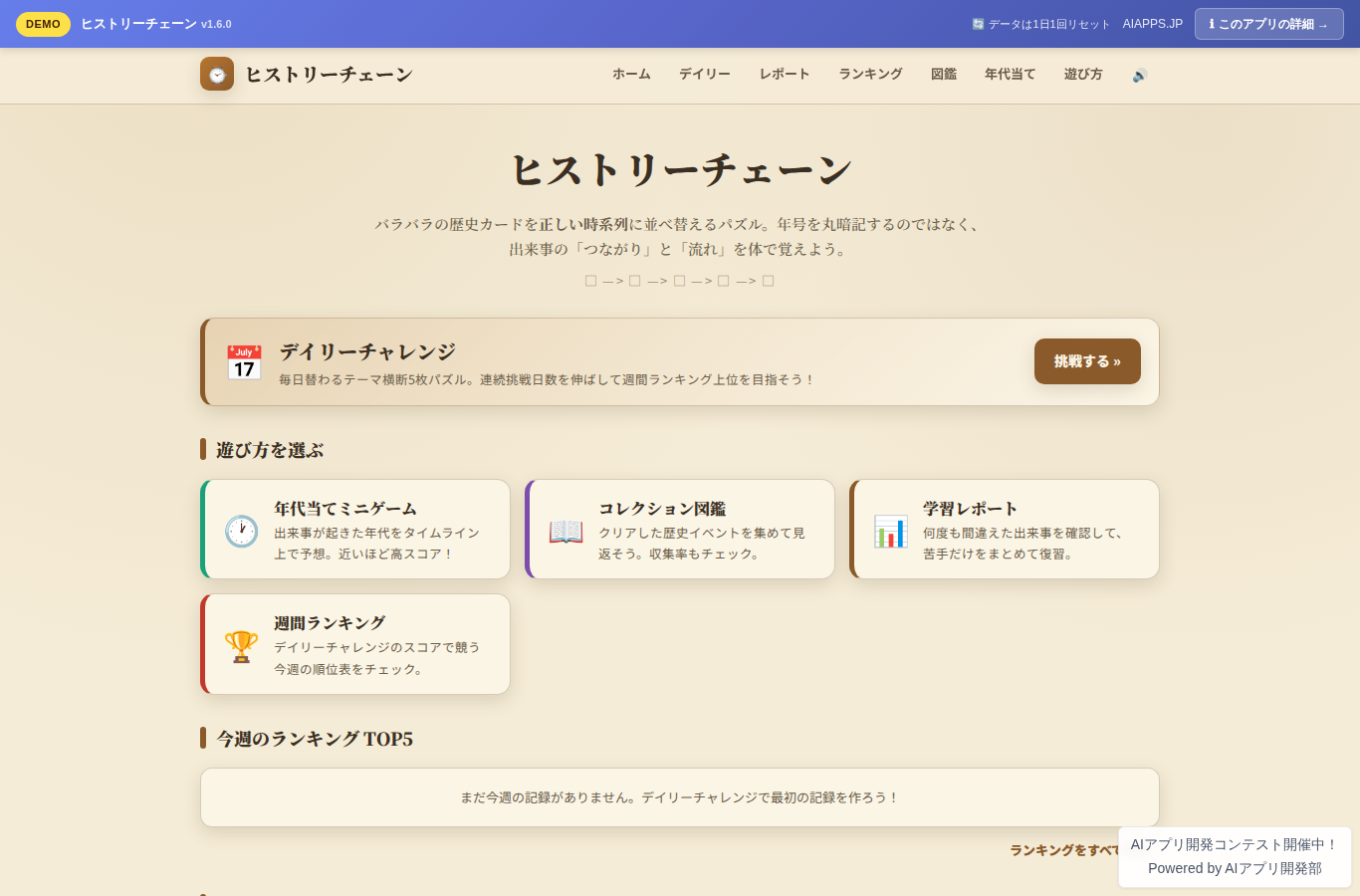Image resolution: width=1360 pixels, height=896 pixels.
Task: Click the bar chart icon for 学習レポート
Action: coord(890,531)
